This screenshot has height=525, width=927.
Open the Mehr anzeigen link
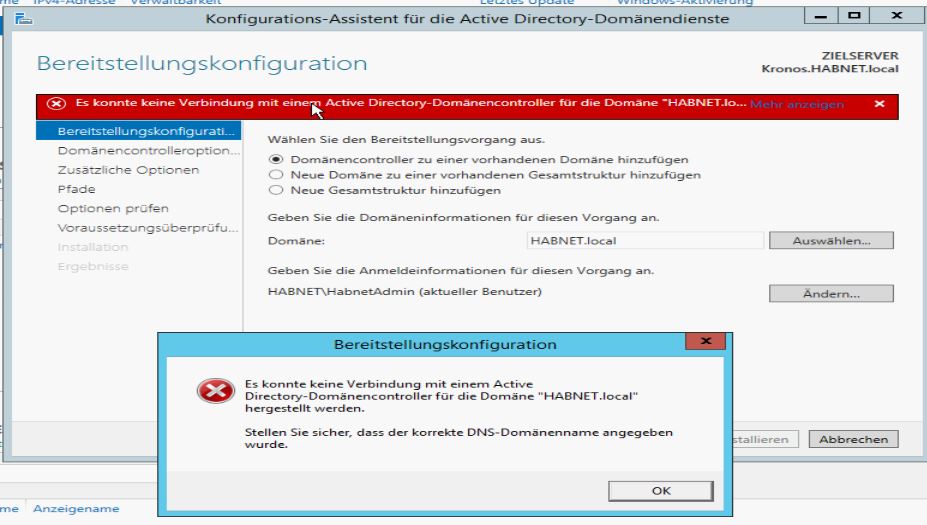pyautogui.click(x=797, y=104)
